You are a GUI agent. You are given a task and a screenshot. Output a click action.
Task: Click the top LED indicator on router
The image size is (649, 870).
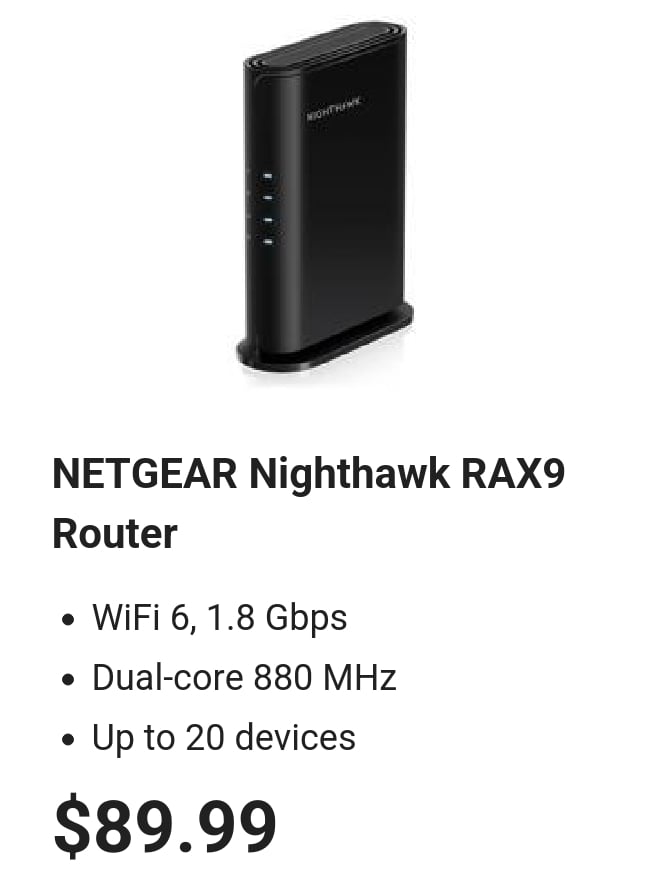coord(268,176)
